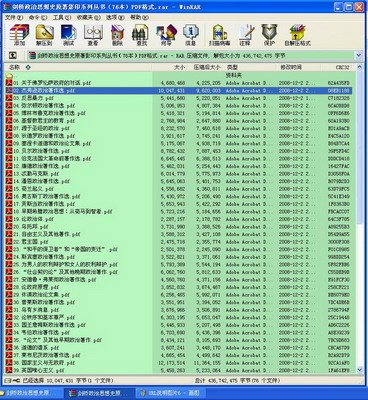
Task: Click the 删除 (Delete) toolbar icon
Action: (117, 35)
